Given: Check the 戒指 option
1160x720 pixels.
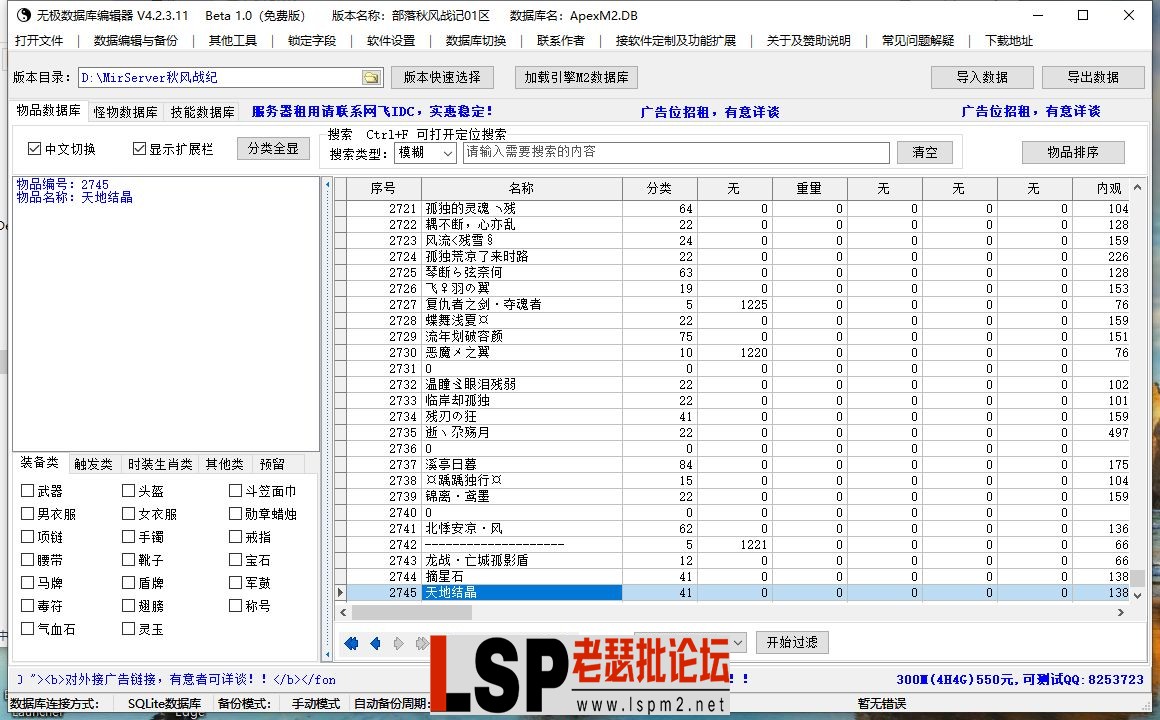Looking at the screenshot, I should [235, 536].
